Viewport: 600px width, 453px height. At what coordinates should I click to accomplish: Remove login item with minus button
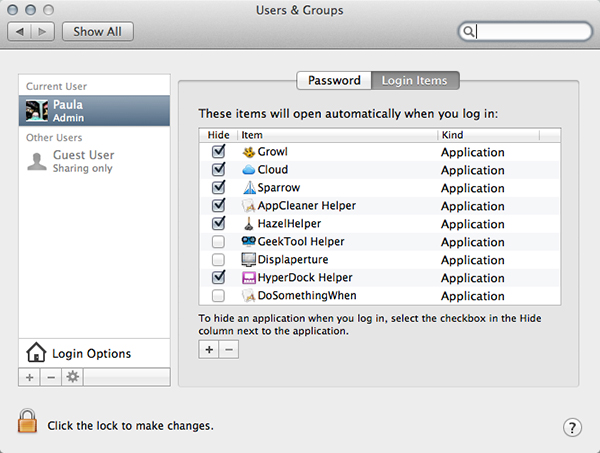[x=229, y=349]
